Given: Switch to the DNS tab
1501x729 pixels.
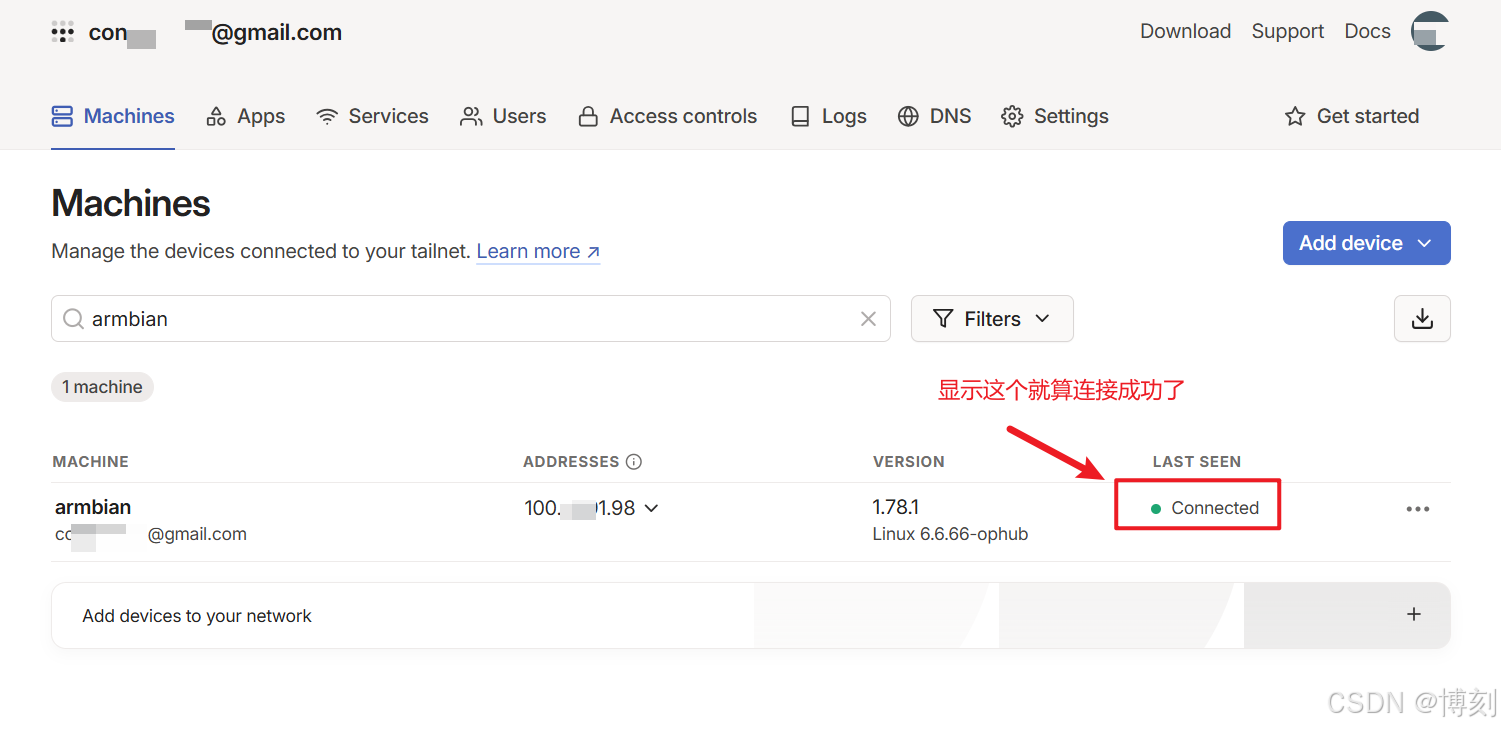Looking at the screenshot, I should (934, 116).
